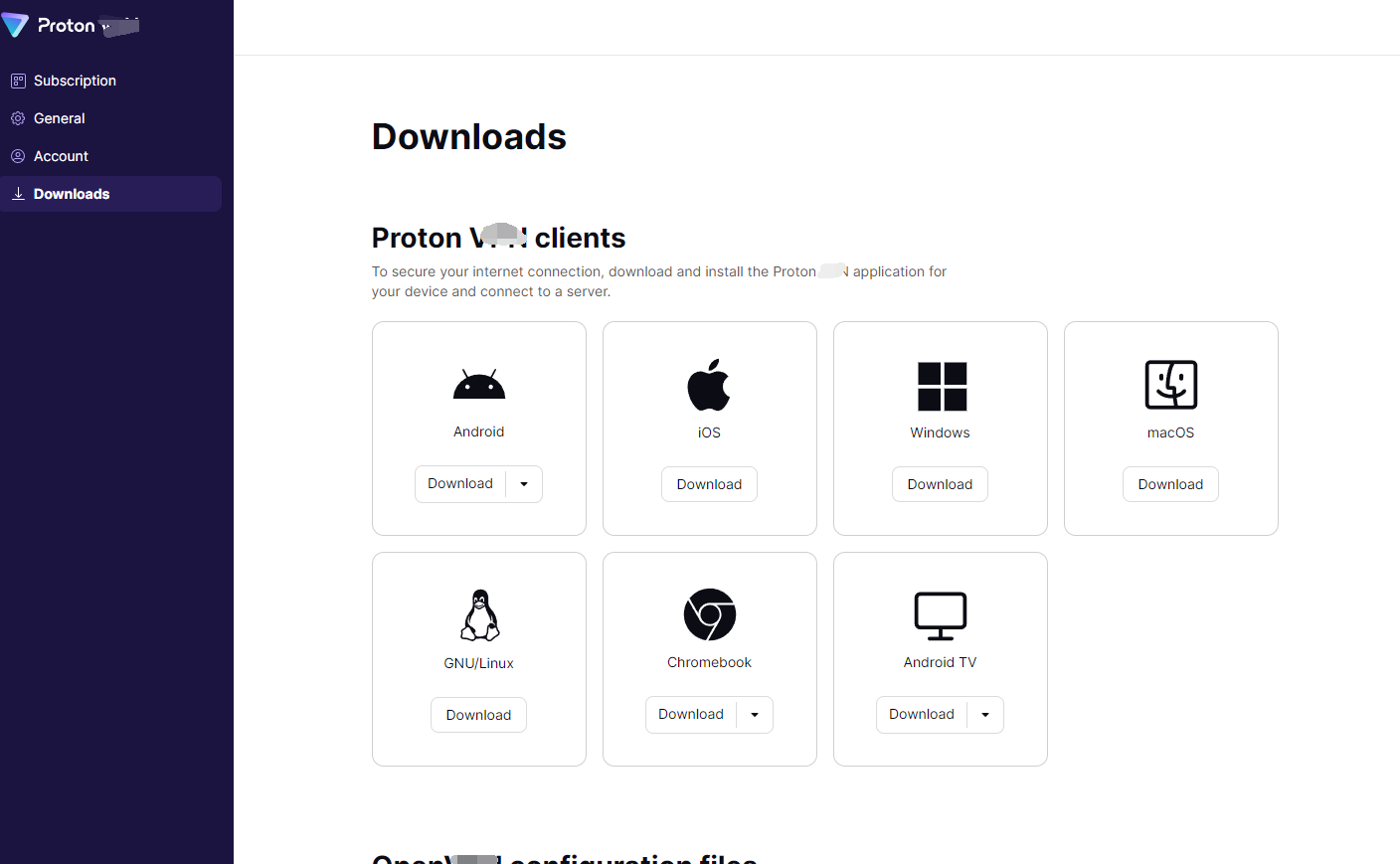Click the Account user icon
Screen dimensions: 1400x864
[18, 156]
